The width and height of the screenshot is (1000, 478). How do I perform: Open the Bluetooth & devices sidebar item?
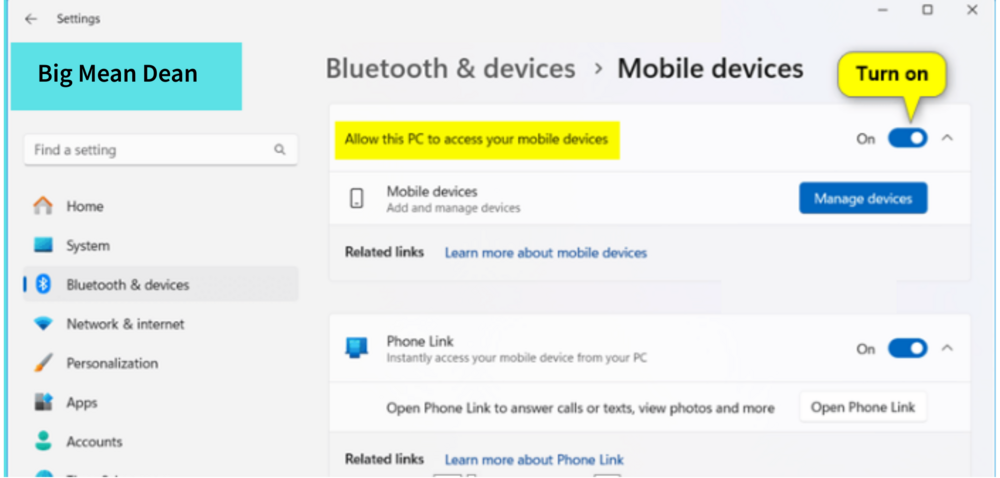click(x=128, y=285)
